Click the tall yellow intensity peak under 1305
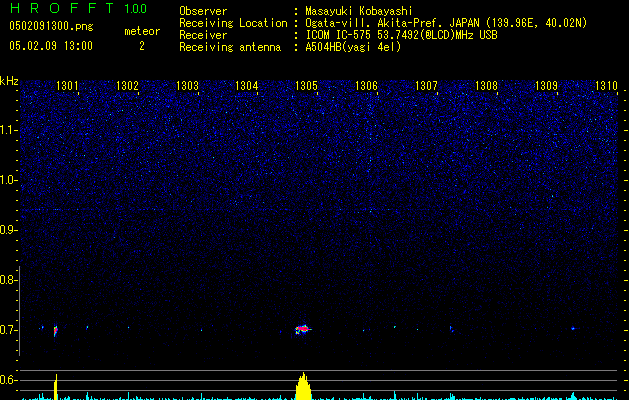Image resolution: width=629 pixels, height=400 pixels. [303, 386]
